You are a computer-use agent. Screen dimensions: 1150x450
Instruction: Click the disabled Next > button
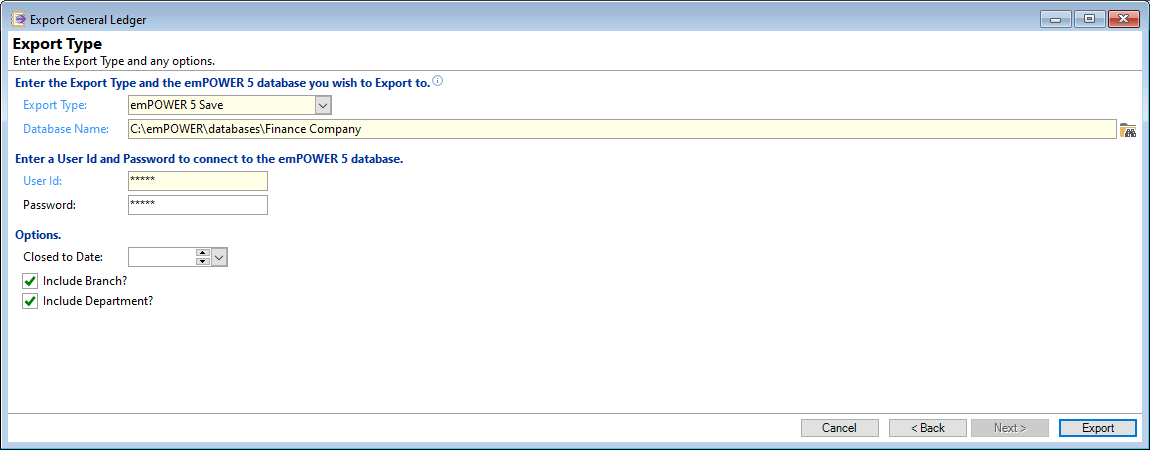point(1010,428)
